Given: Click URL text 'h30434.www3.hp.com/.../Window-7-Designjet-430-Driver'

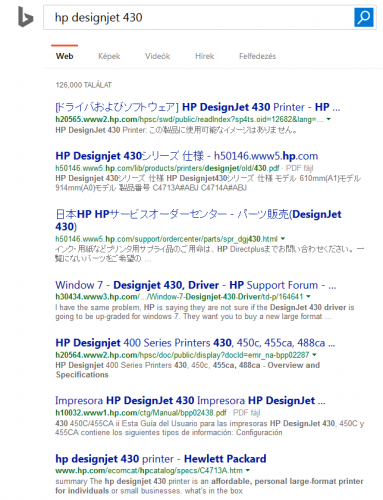Looking at the screenshot, I should pos(179,296).
